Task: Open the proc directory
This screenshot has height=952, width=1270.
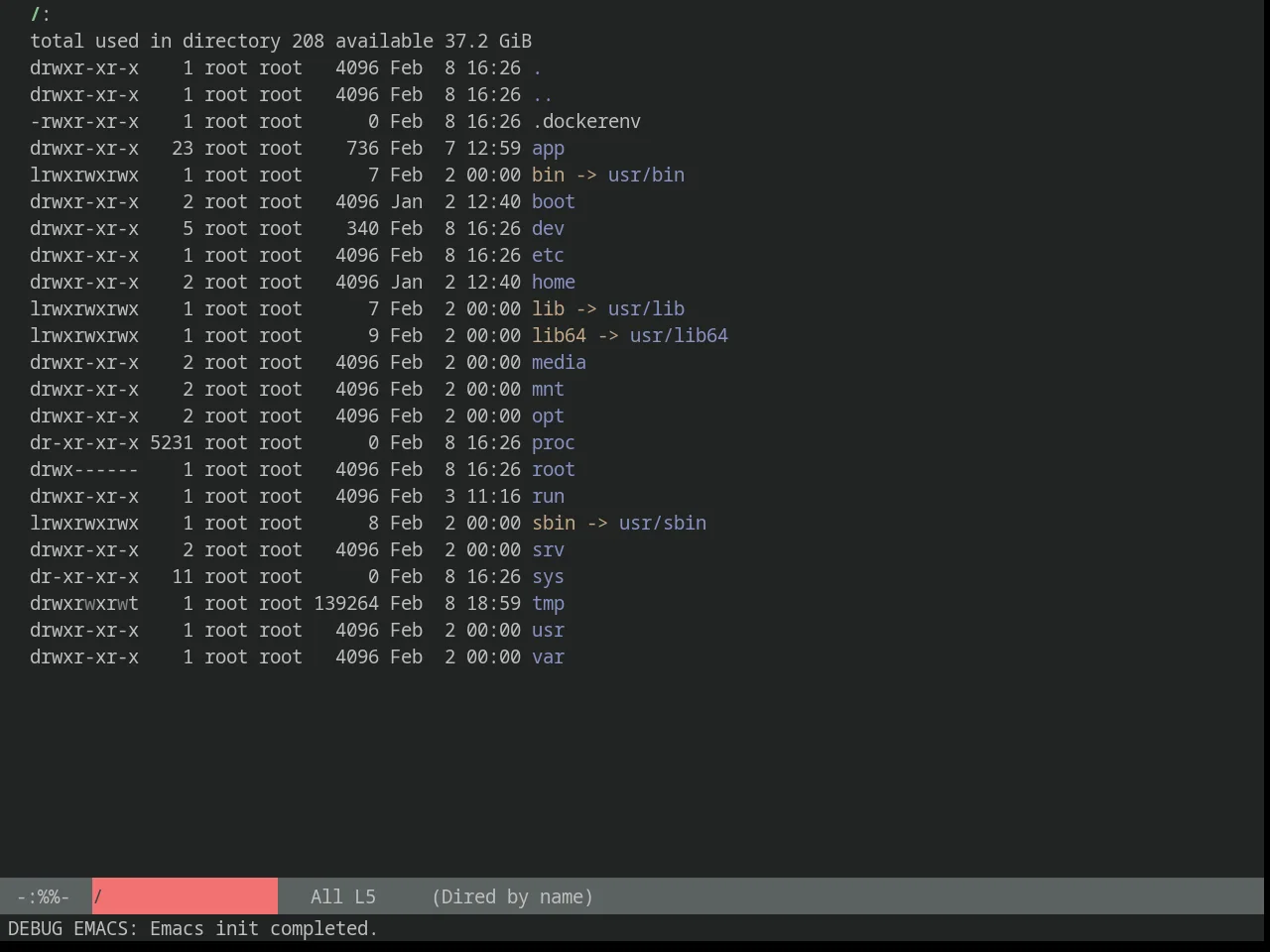Action: (554, 443)
